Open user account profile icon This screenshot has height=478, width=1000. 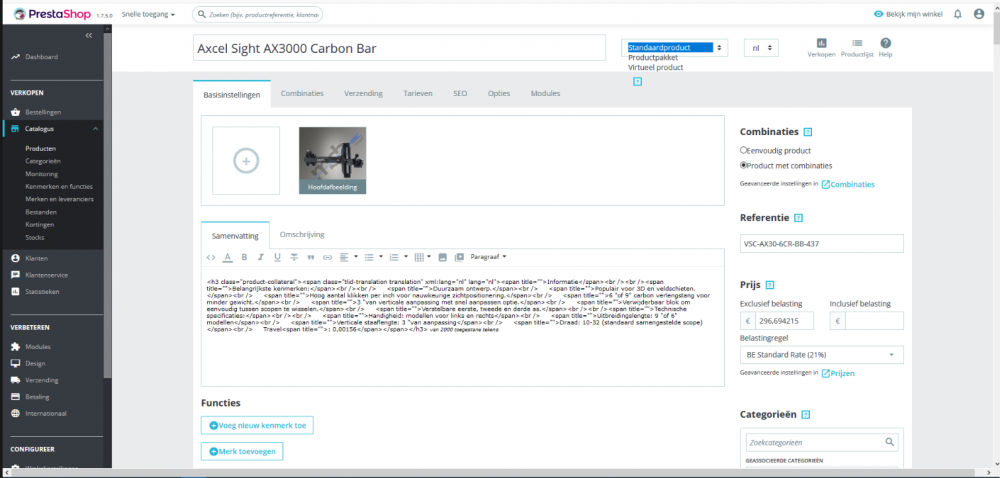coord(979,14)
